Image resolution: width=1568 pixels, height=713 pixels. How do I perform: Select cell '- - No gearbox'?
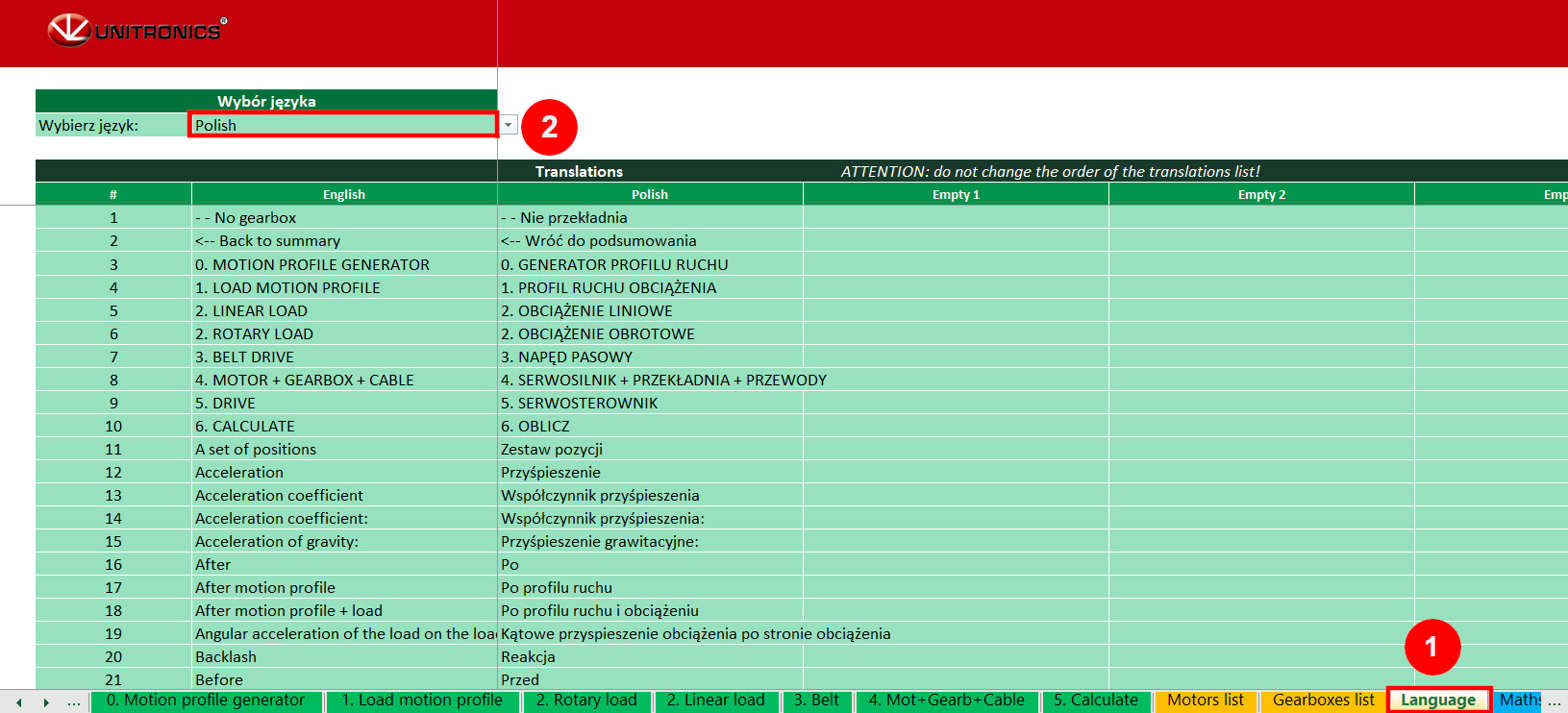click(344, 218)
